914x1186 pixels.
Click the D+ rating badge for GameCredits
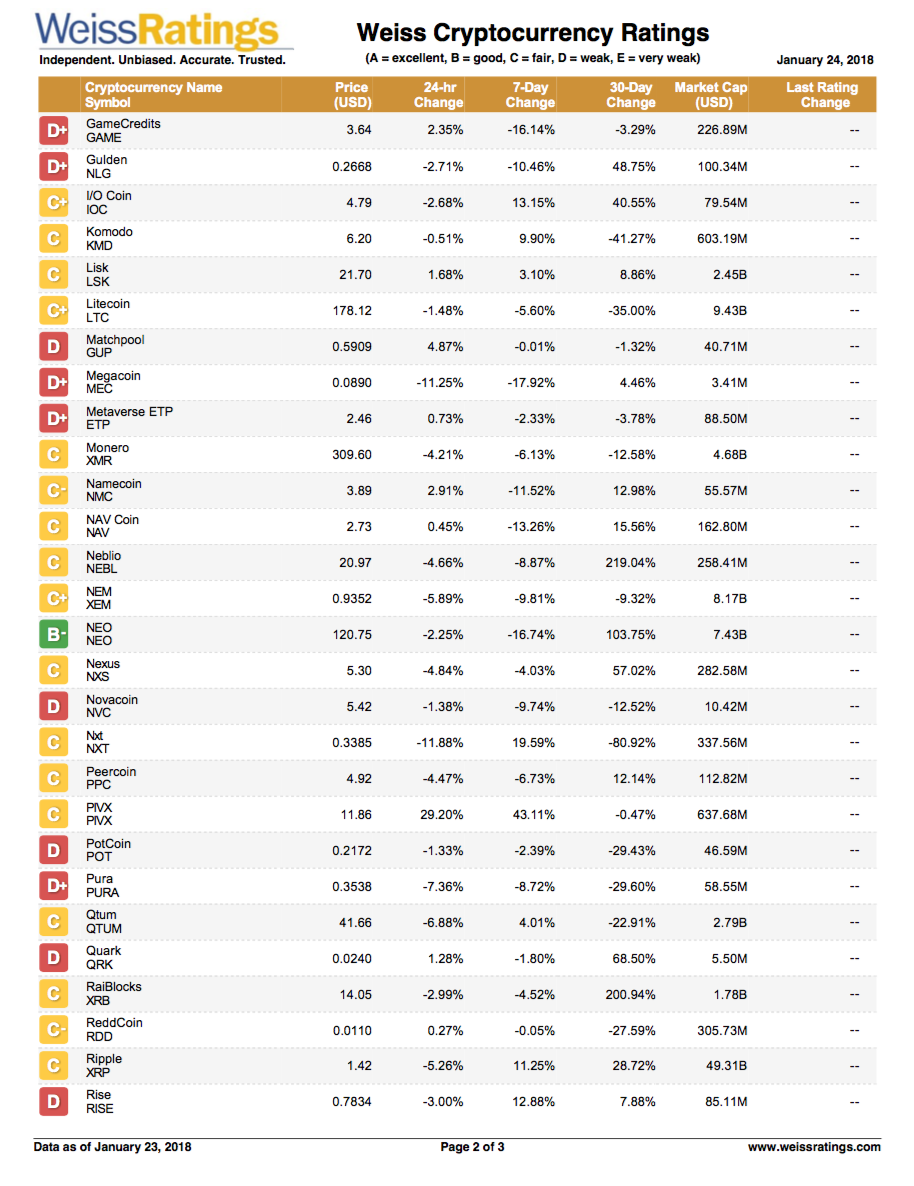pos(54,131)
